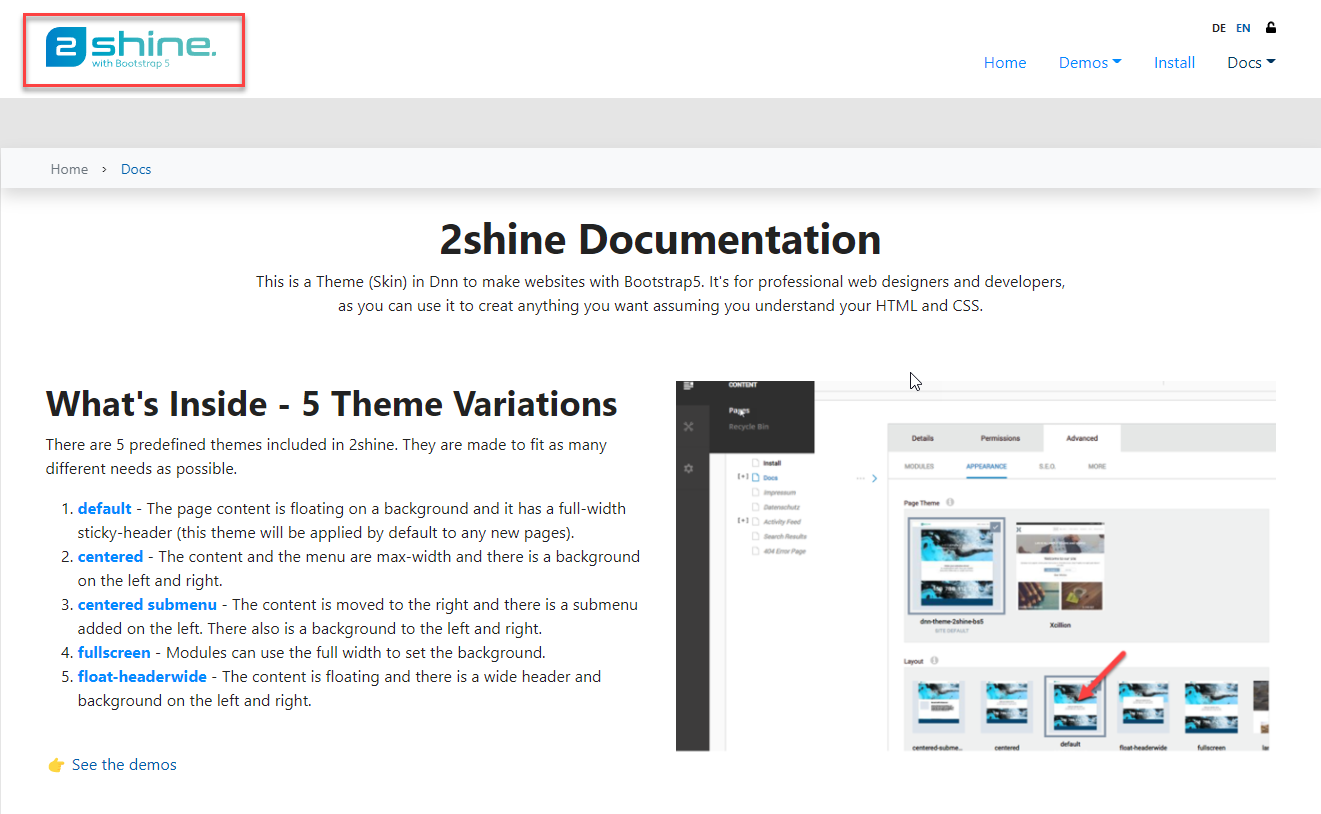Select the dnn-theme-2shine-bs5 theme thumbnail

[x=953, y=565]
